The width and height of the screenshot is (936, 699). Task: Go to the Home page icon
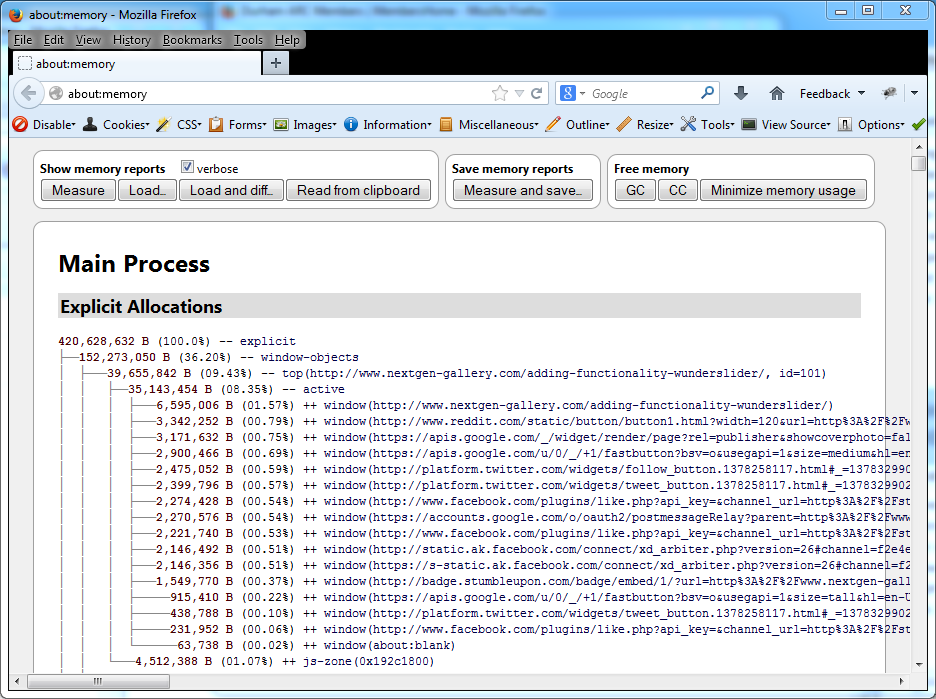[777, 93]
